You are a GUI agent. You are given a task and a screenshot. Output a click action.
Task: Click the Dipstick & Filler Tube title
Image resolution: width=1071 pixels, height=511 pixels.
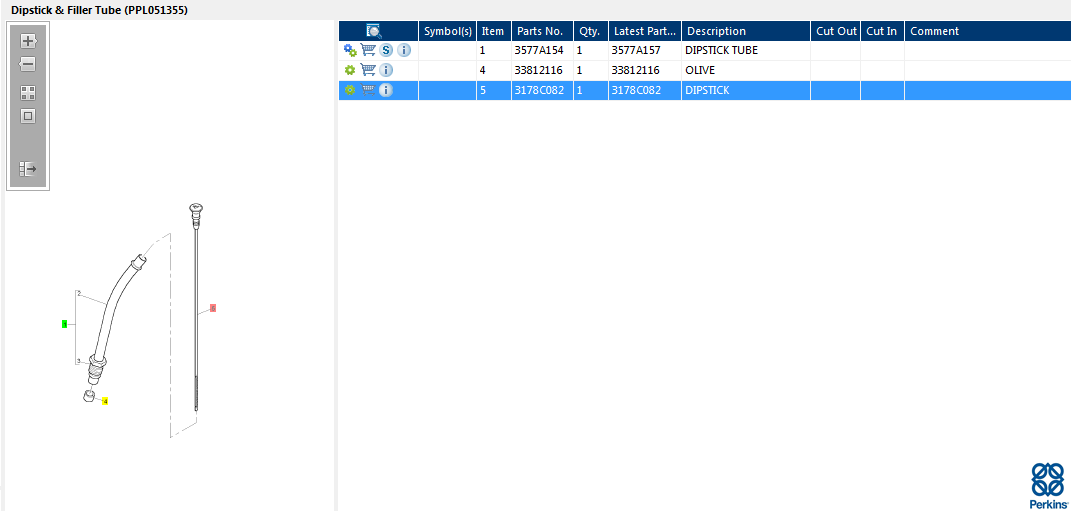(99, 11)
